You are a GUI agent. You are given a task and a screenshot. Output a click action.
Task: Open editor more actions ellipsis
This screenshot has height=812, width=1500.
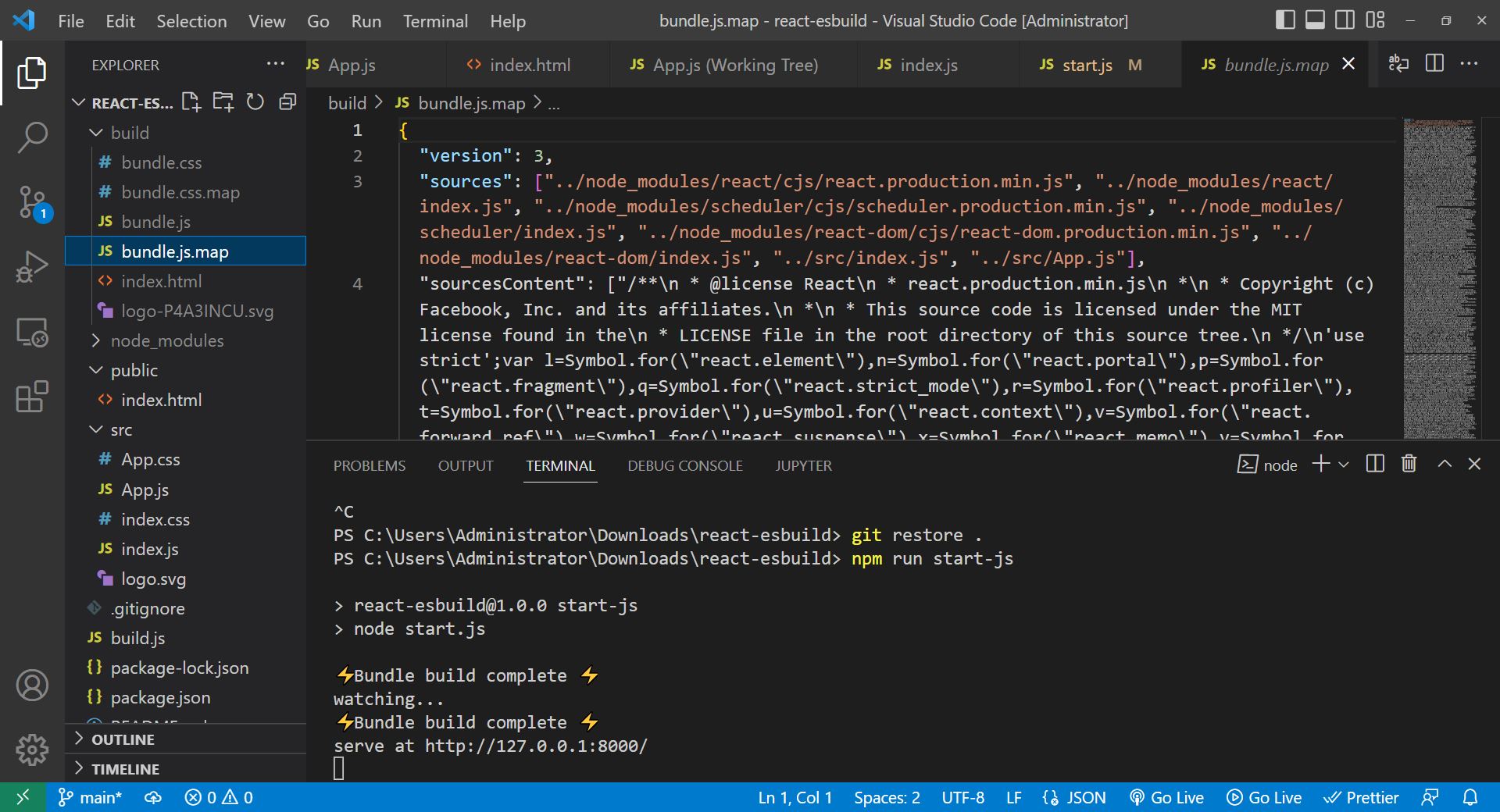pyautogui.click(x=1469, y=64)
